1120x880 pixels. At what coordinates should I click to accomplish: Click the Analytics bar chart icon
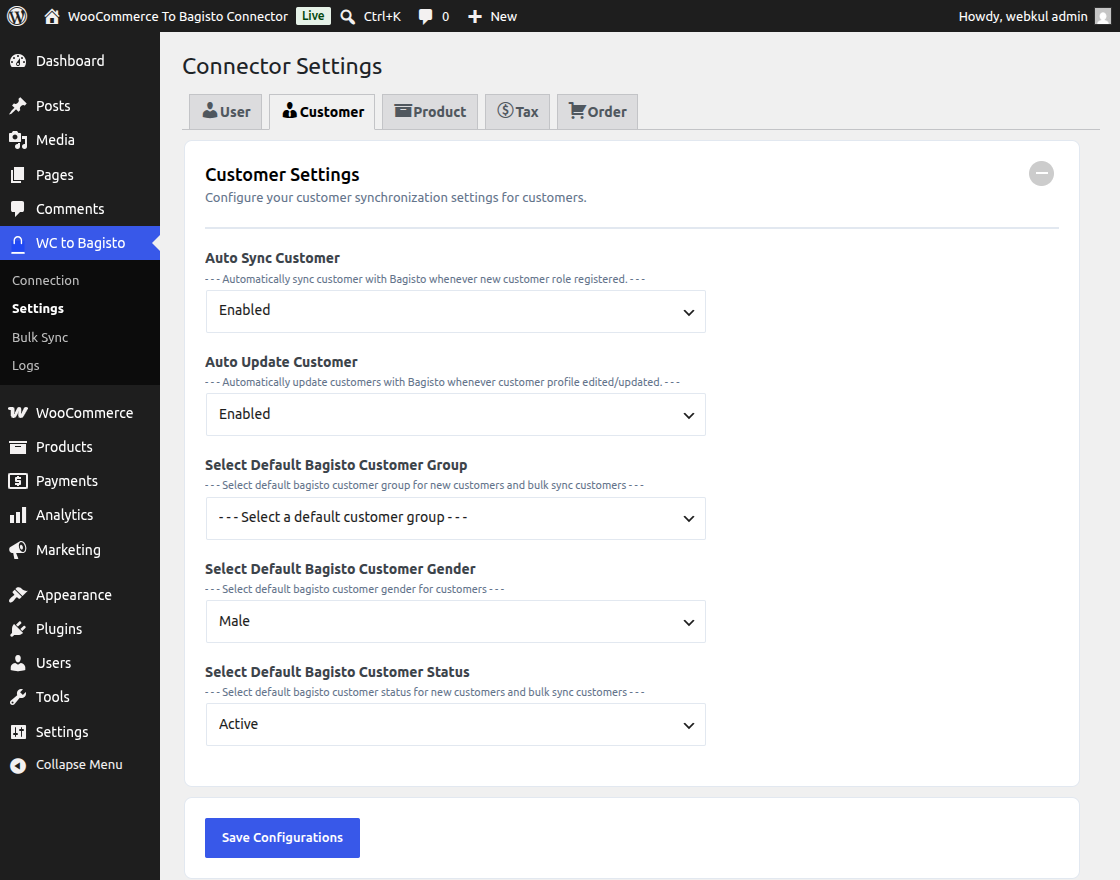click(x=18, y=515)
